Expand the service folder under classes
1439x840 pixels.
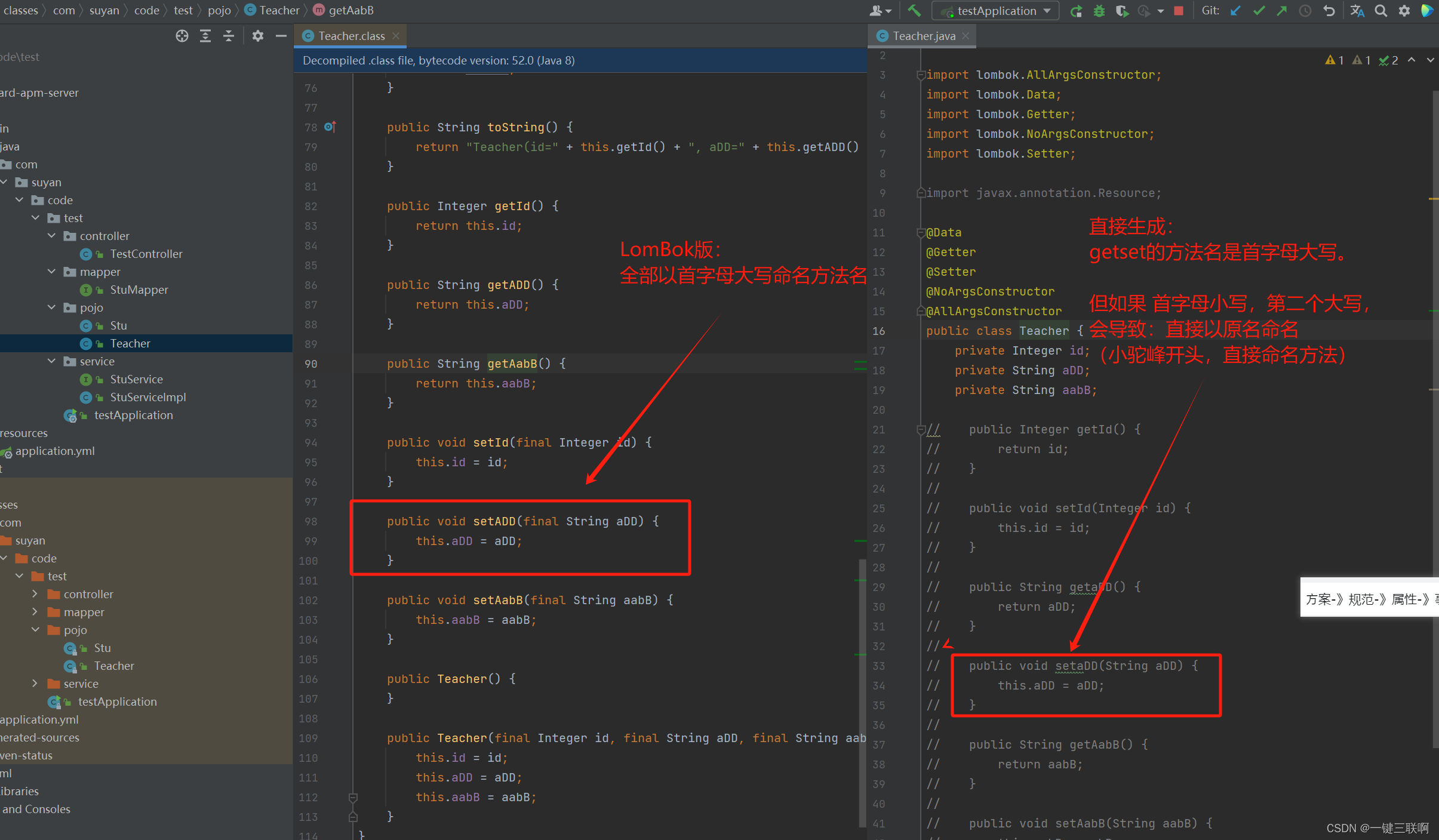coord(35,684)
